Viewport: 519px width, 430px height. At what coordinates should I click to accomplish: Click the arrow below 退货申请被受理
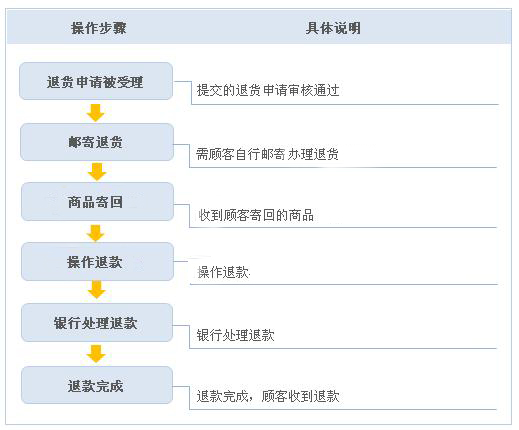coord(96,113)
